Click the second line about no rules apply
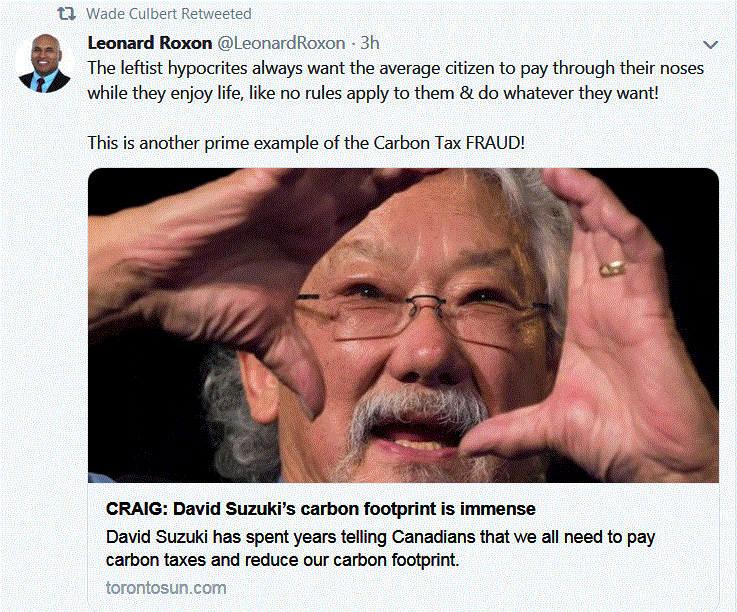 pos(373,93)
